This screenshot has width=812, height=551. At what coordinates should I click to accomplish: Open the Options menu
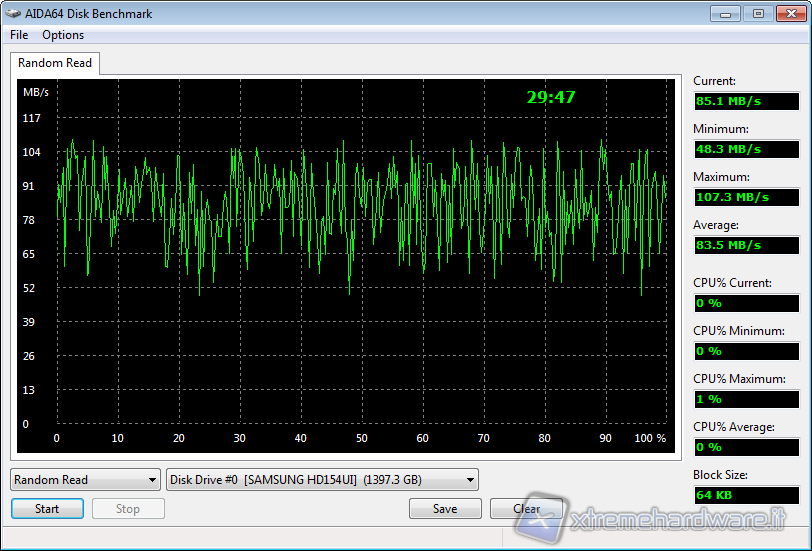click(x=63, y=35)
